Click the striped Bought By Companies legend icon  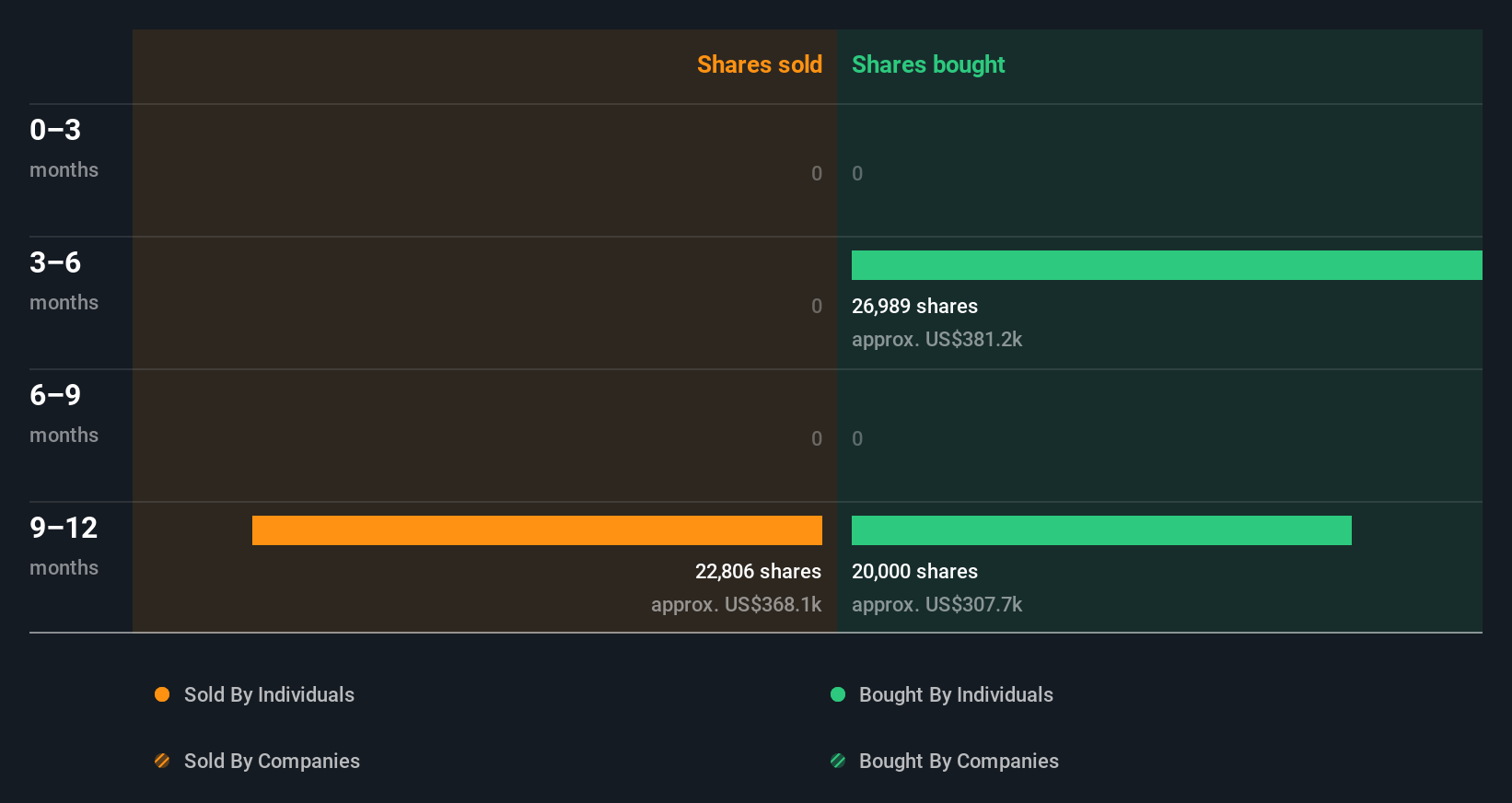838,761
